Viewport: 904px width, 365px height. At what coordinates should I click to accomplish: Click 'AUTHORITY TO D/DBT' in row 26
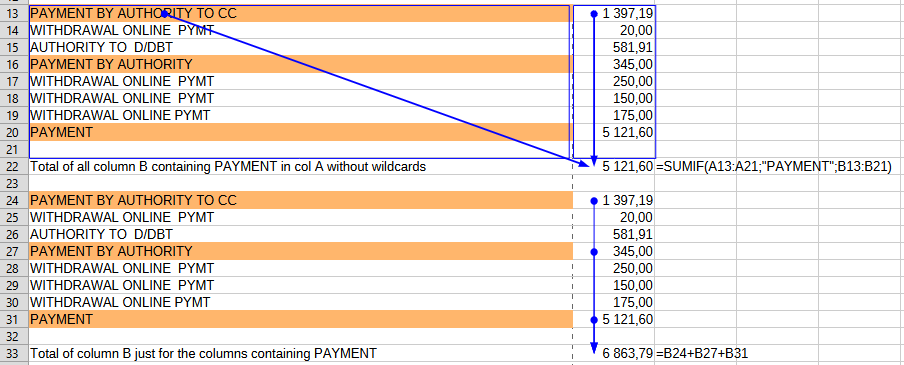[x=101, y=234]
